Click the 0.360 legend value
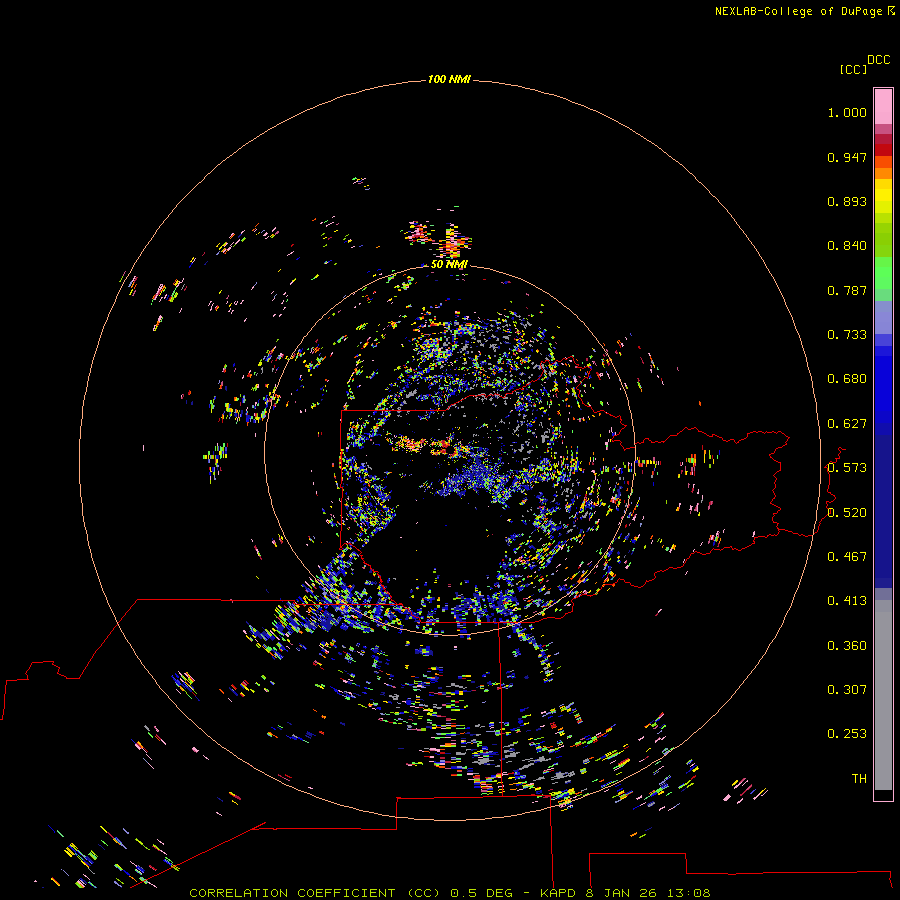This screenshot has width=900, height=900. 847,646
